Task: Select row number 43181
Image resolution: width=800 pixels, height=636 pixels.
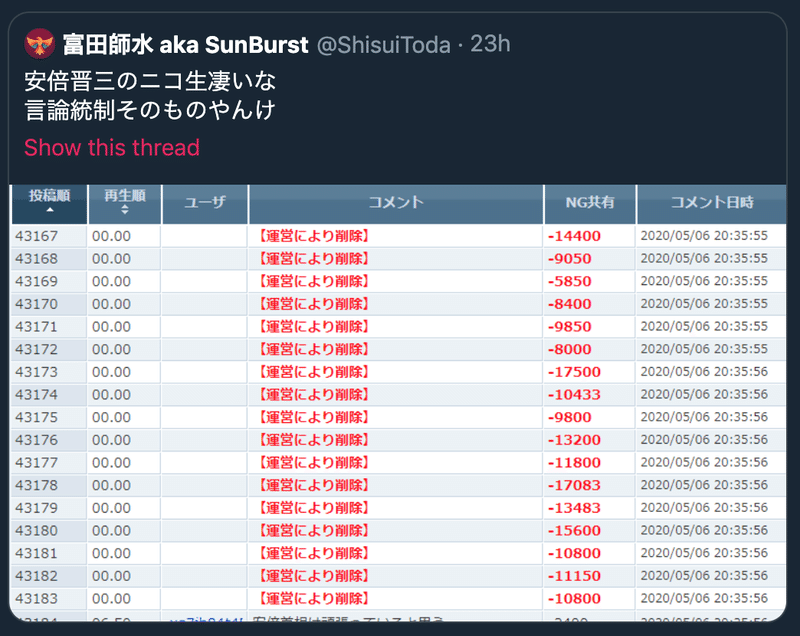Action: pyautogui.click(x=36, y=553)
